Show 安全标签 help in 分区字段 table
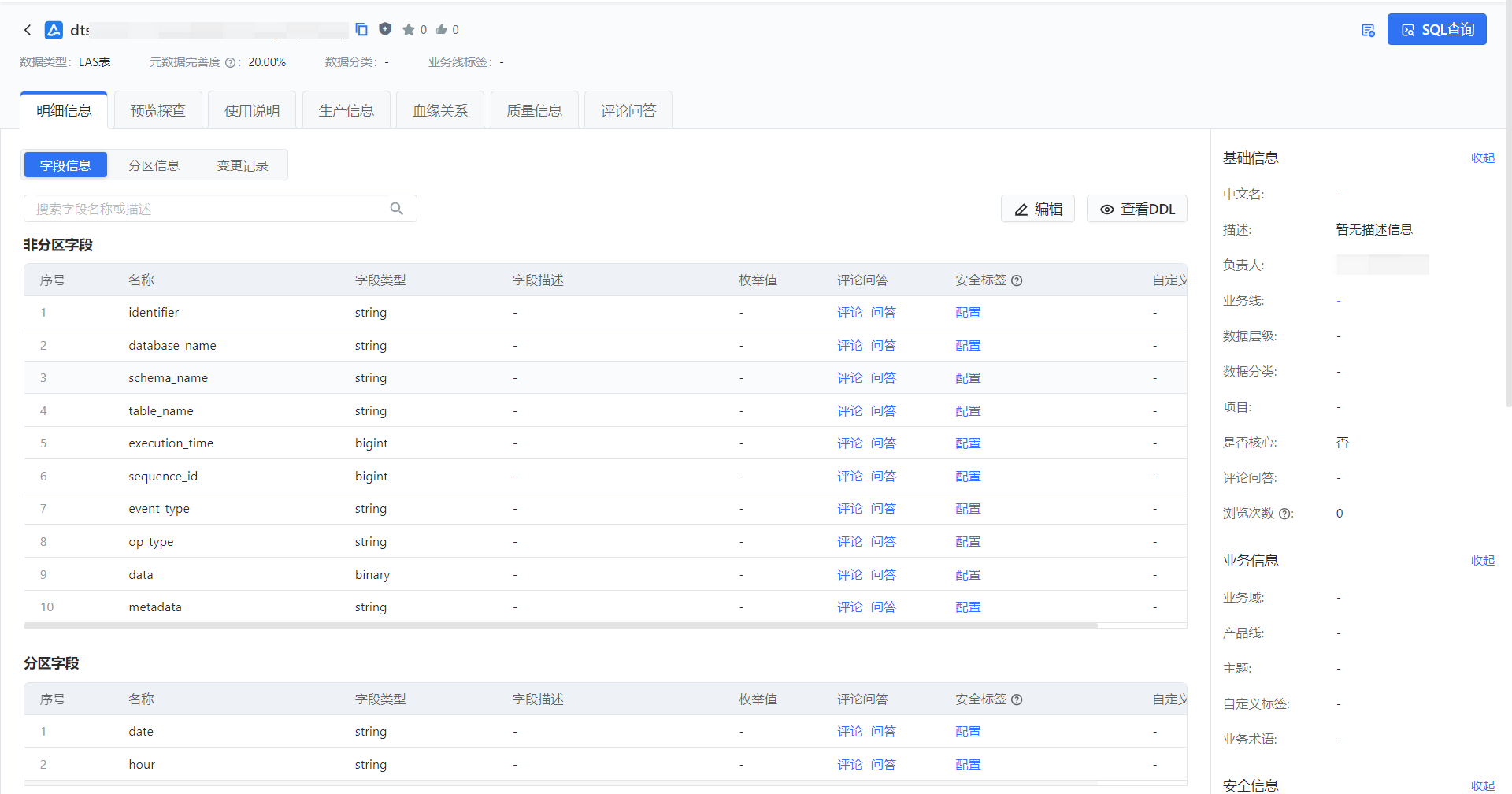The width and height of the screenshot is (1512, 794). tap(1017, 699)
